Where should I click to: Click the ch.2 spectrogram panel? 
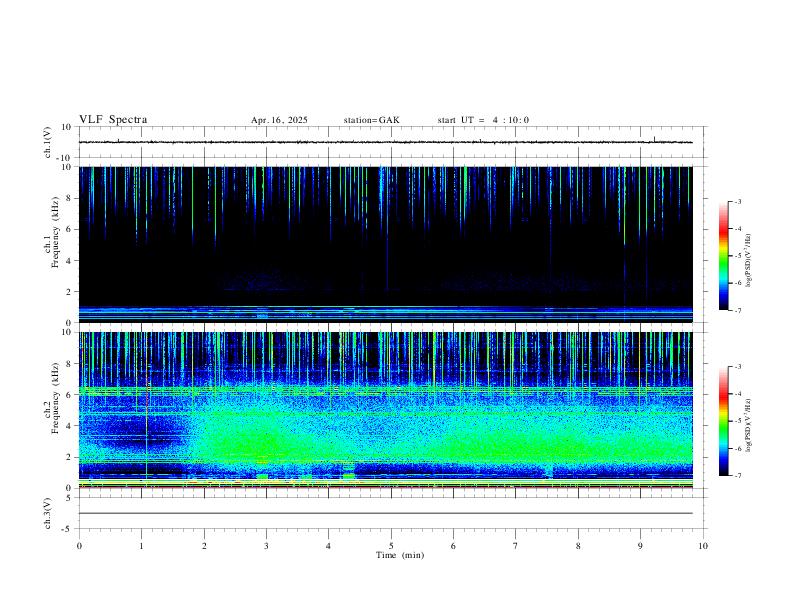[385, 410]
